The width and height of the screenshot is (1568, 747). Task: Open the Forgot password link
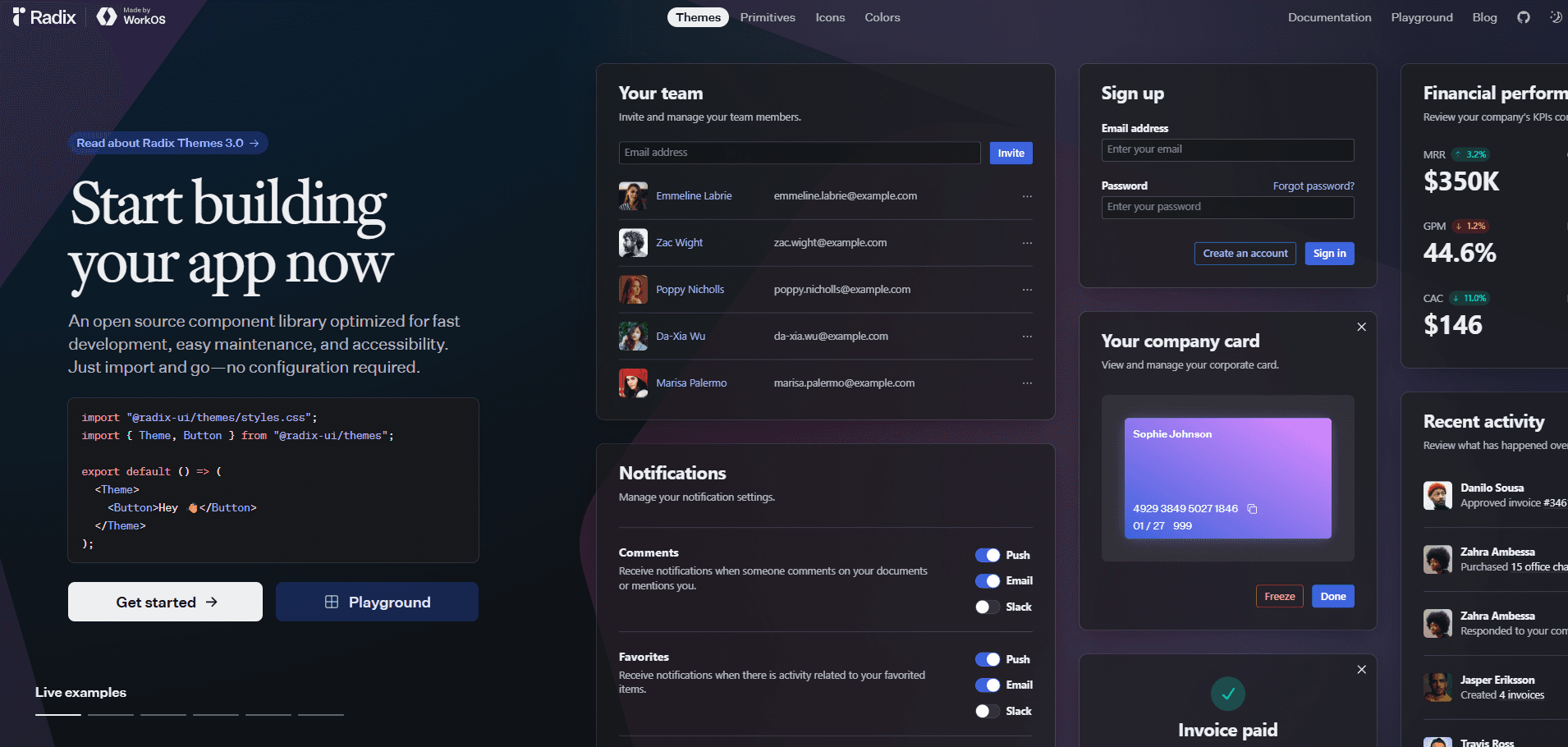[1313, 186]
